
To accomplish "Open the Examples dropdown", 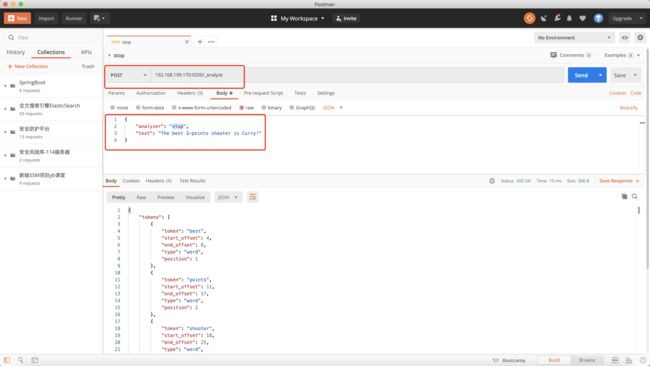I will [622, 55].
